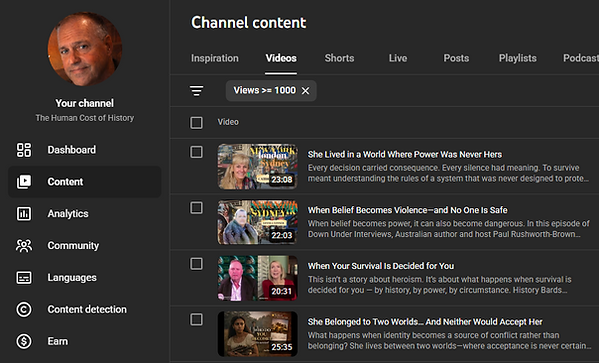Viewport: 599px width, 363px height.
Task: Tick checkbox for 'When Your Survival Is Decided'
Action: click(196, 263)
